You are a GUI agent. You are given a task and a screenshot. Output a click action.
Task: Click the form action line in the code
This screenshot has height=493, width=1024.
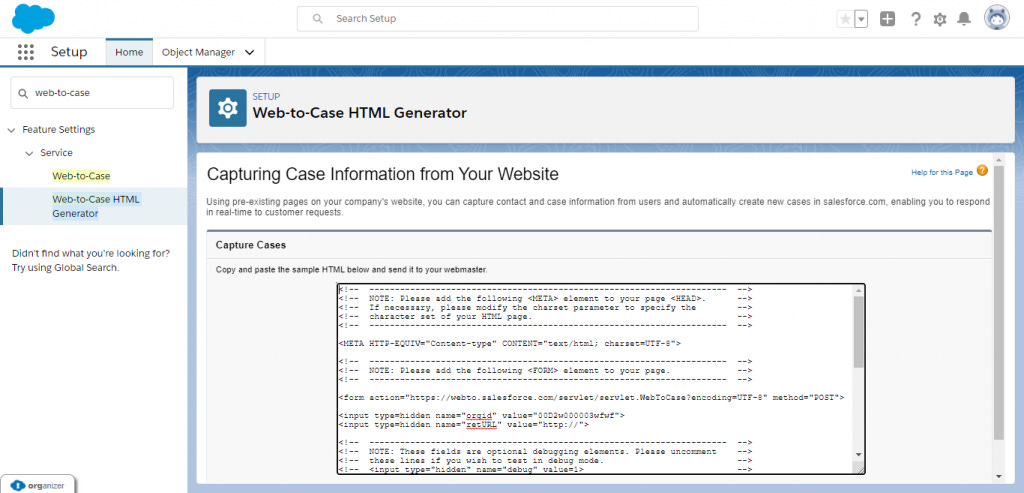point(591,397)
